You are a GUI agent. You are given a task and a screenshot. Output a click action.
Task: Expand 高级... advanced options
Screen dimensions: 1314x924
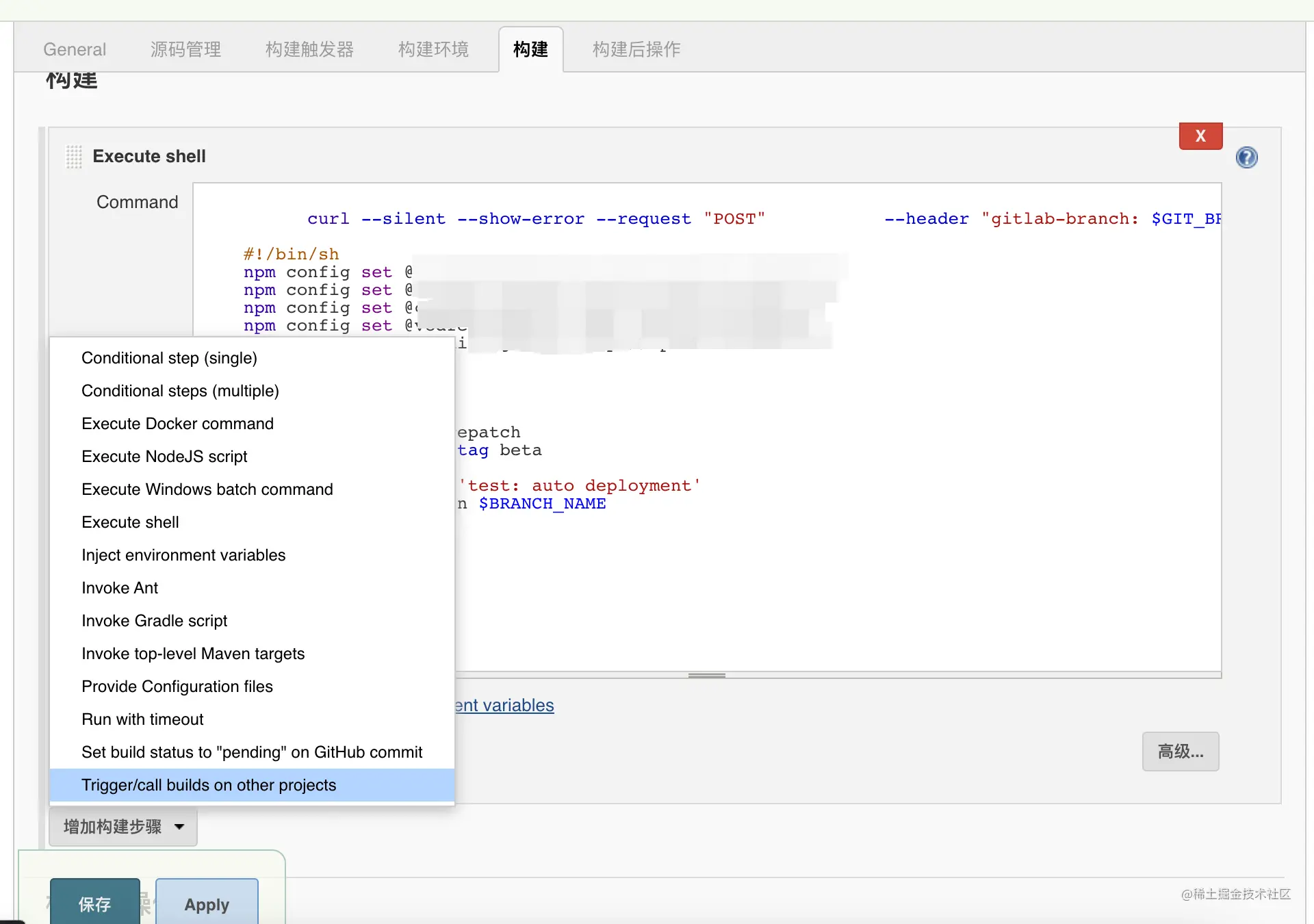click(x=1180, y=752)
